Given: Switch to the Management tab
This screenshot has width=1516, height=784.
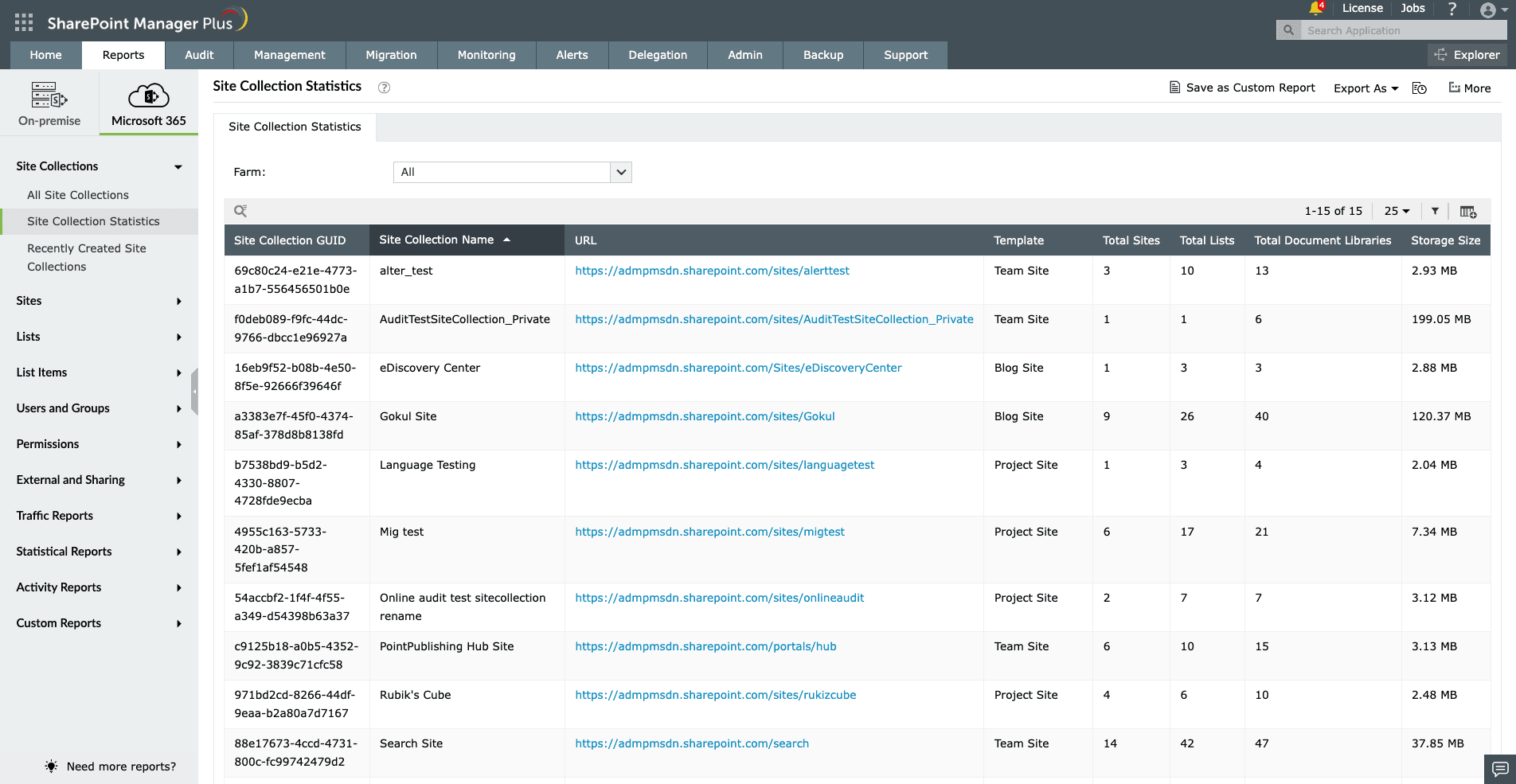Looking at the screenshot, I should 290,55.
